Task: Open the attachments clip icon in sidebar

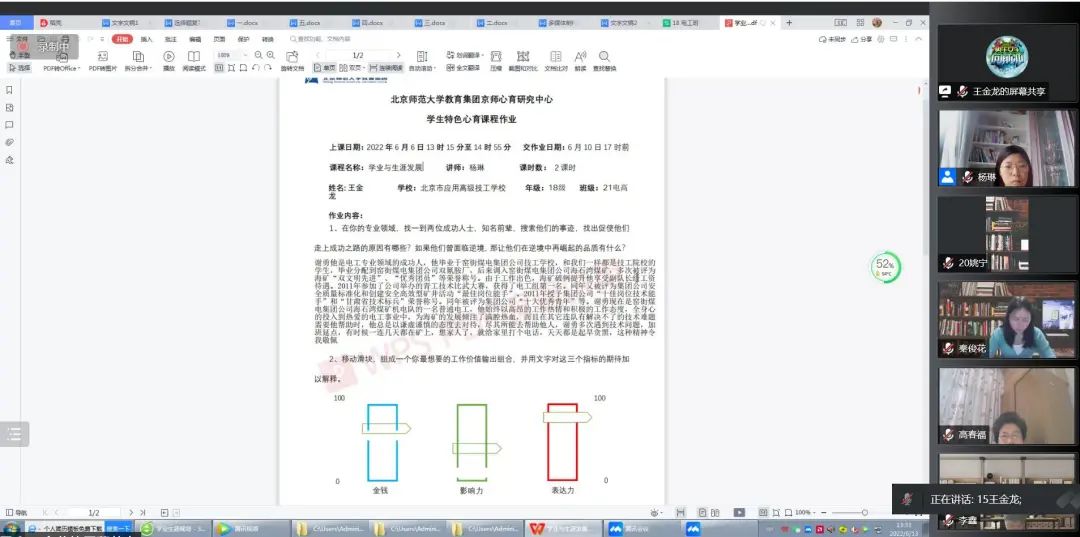Action: click(10, 143)
